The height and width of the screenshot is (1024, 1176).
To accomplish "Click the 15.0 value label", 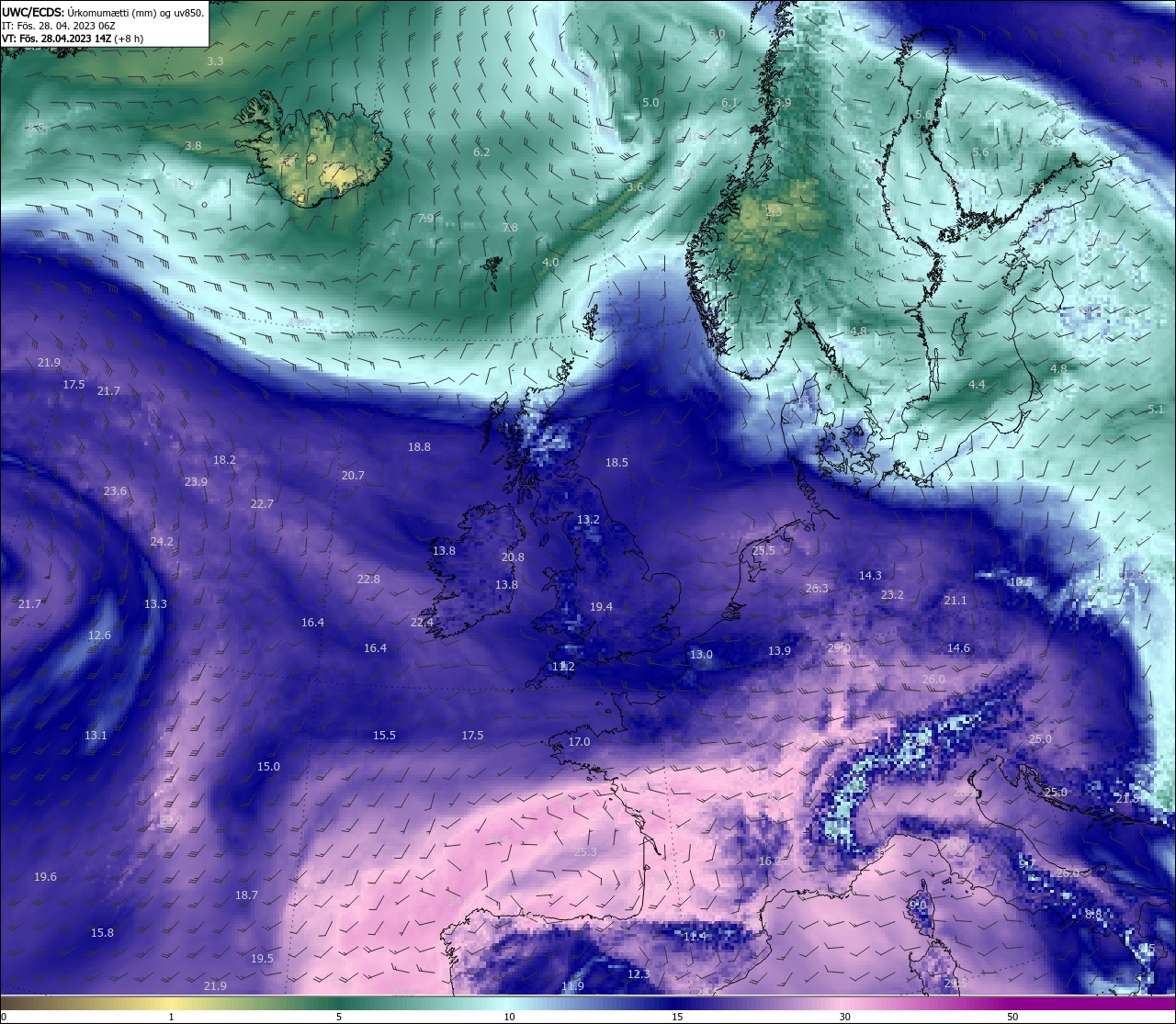I will click(268, 767).
